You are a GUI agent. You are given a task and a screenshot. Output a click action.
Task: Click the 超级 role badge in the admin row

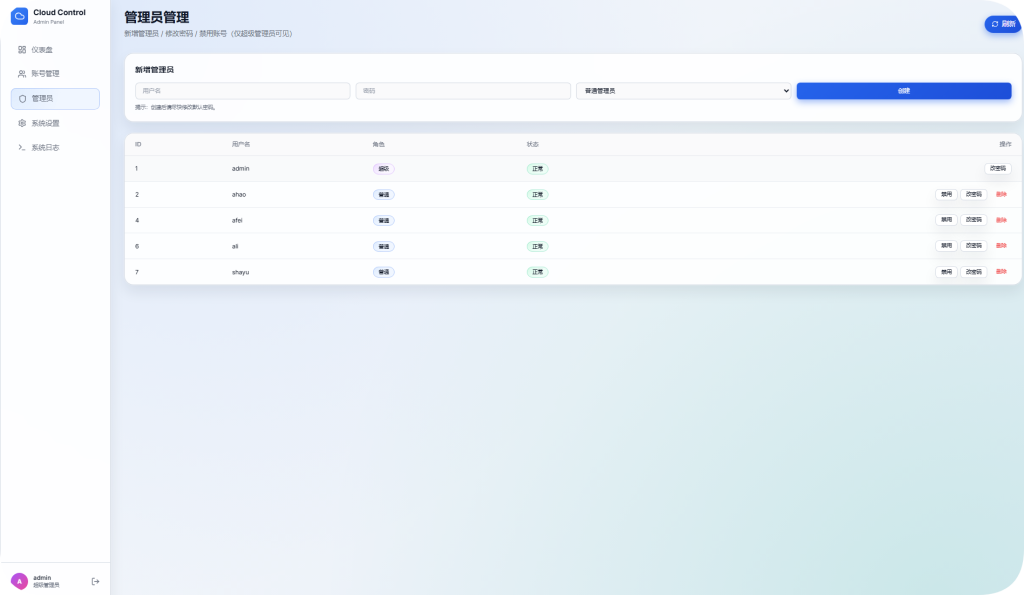pos(384,169)
